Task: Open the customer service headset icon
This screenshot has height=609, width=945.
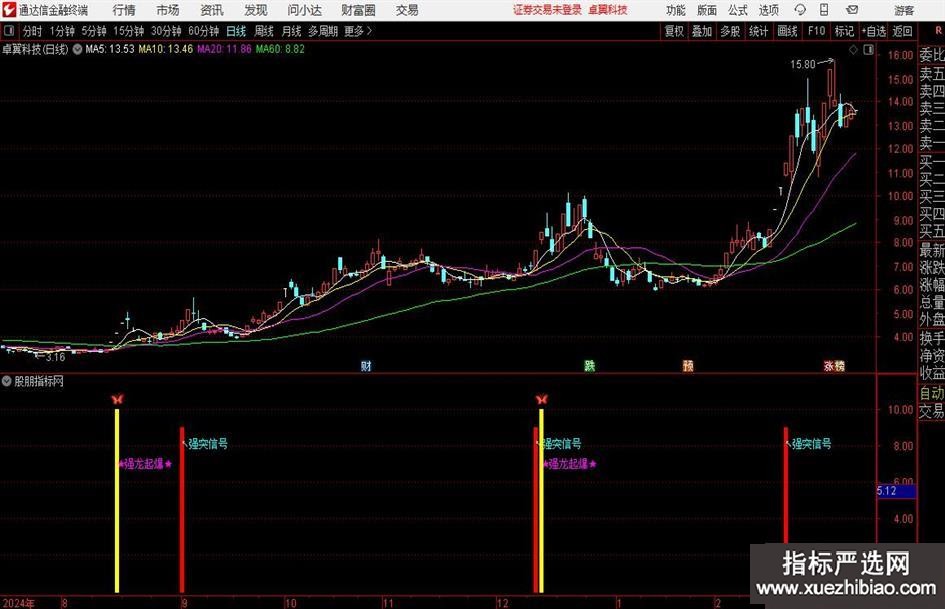Action: click(x=800, y=10)
